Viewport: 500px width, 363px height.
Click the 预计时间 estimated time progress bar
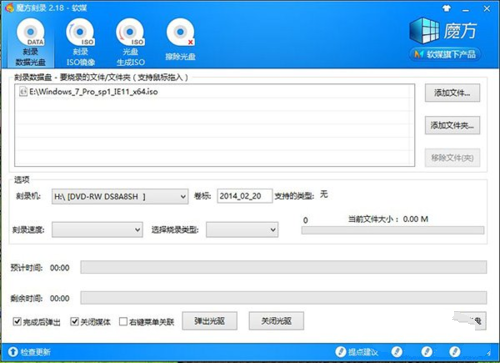click(x=284, y=267)
